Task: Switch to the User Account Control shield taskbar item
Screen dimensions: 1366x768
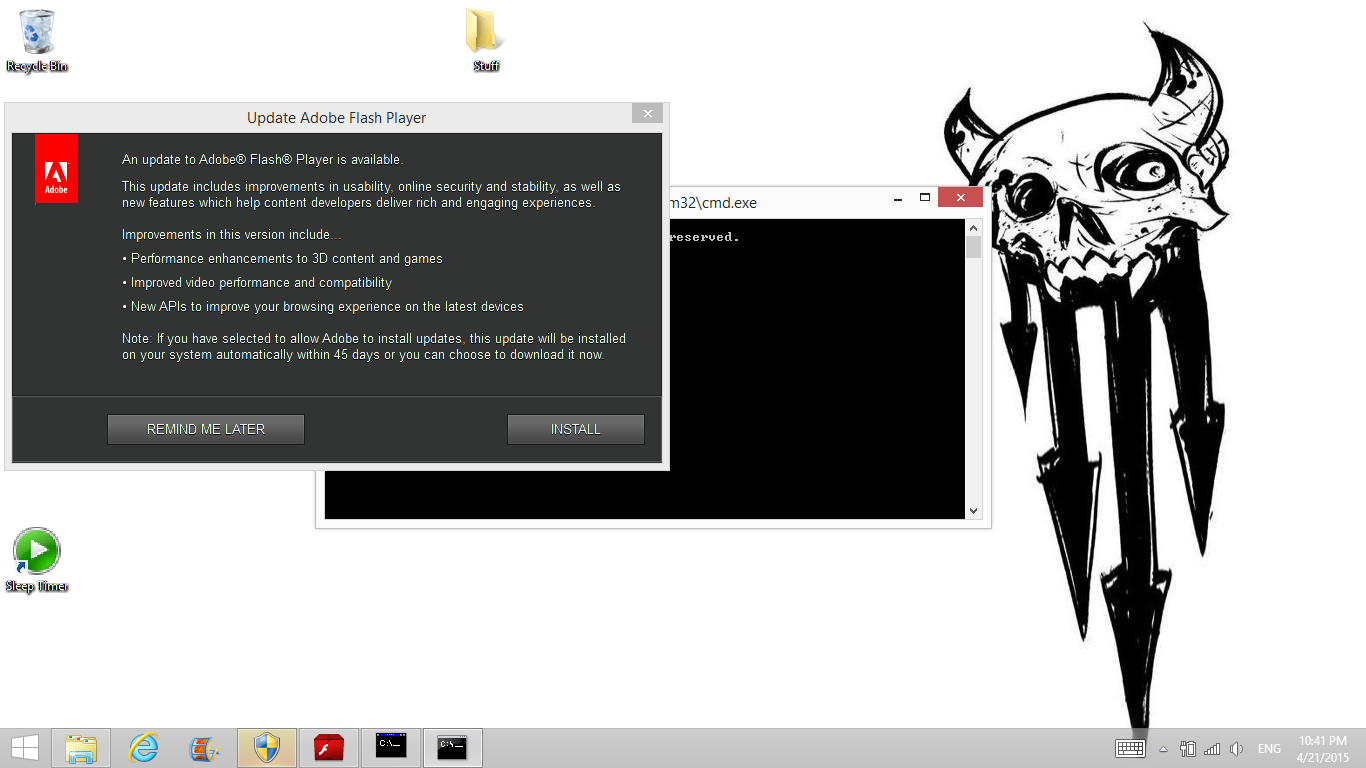Action: point(267,748)
